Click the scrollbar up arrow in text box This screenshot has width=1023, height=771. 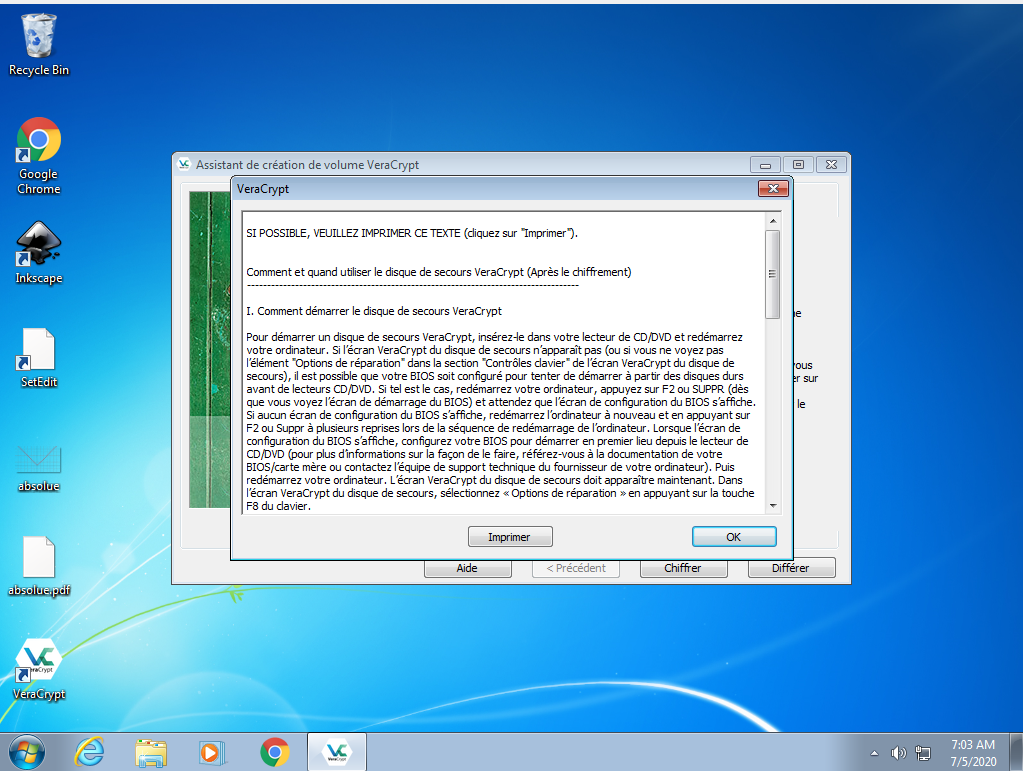point(772,221)
